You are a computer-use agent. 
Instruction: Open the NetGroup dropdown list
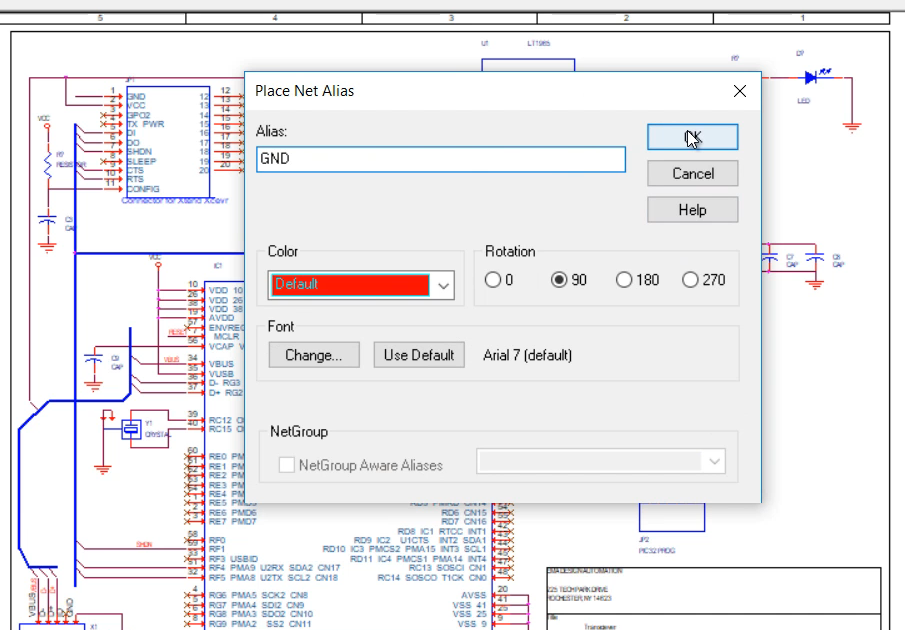click(x=714, y=462)
